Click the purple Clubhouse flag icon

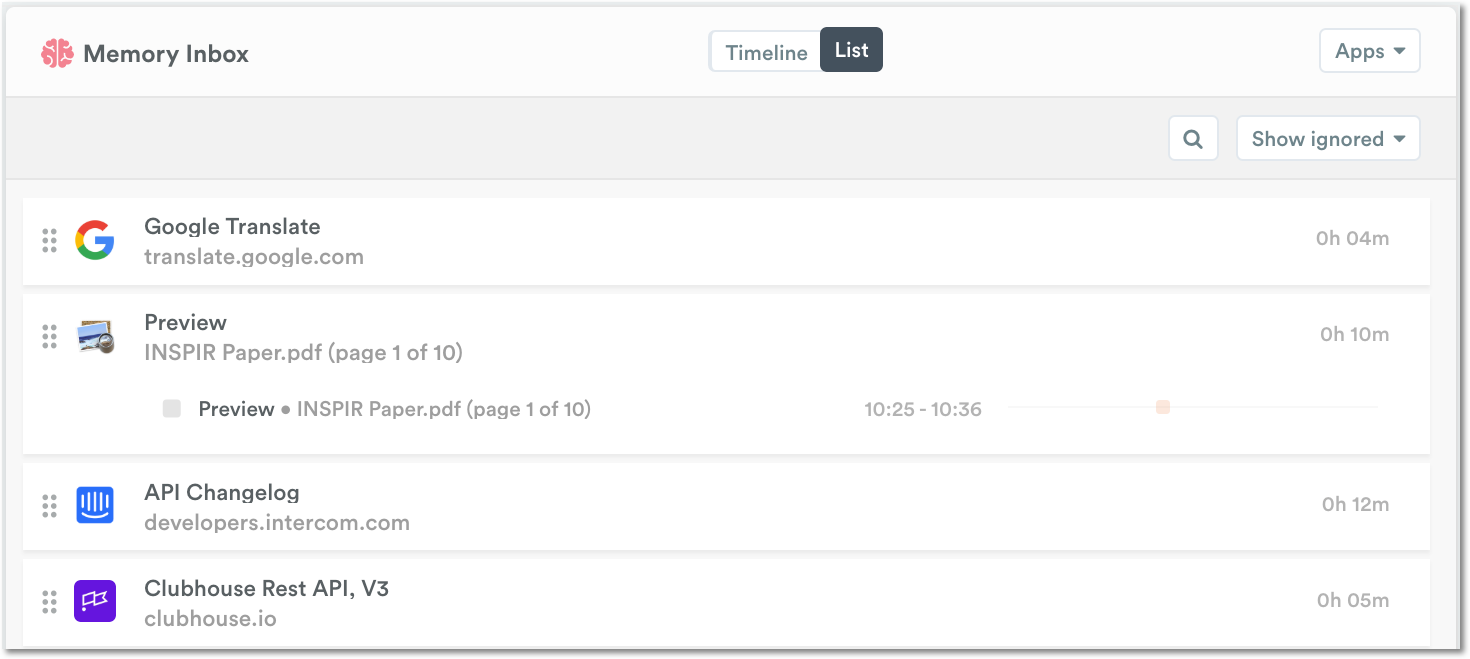95,601
